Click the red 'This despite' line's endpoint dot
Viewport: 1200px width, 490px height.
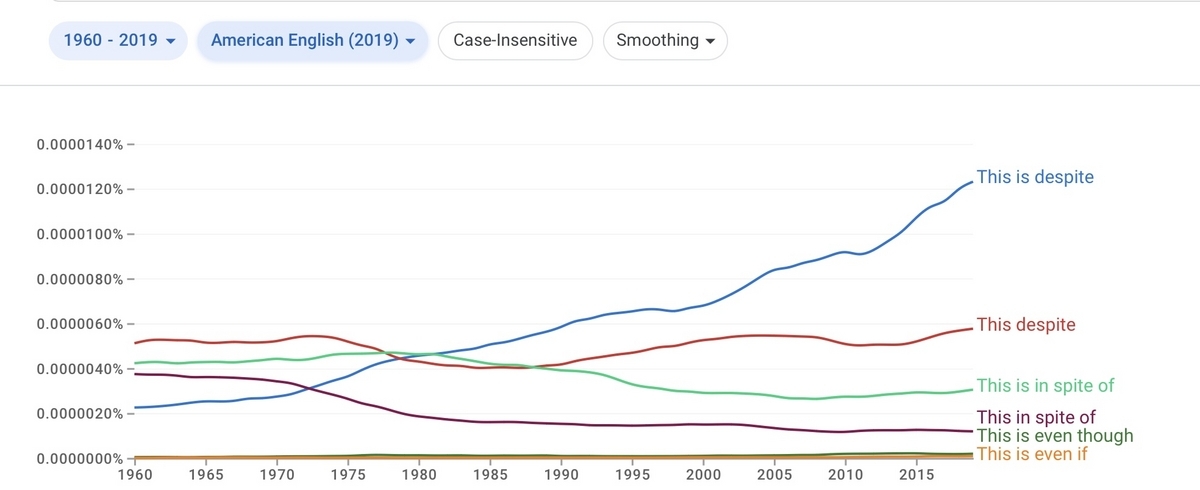pos(972,329)
